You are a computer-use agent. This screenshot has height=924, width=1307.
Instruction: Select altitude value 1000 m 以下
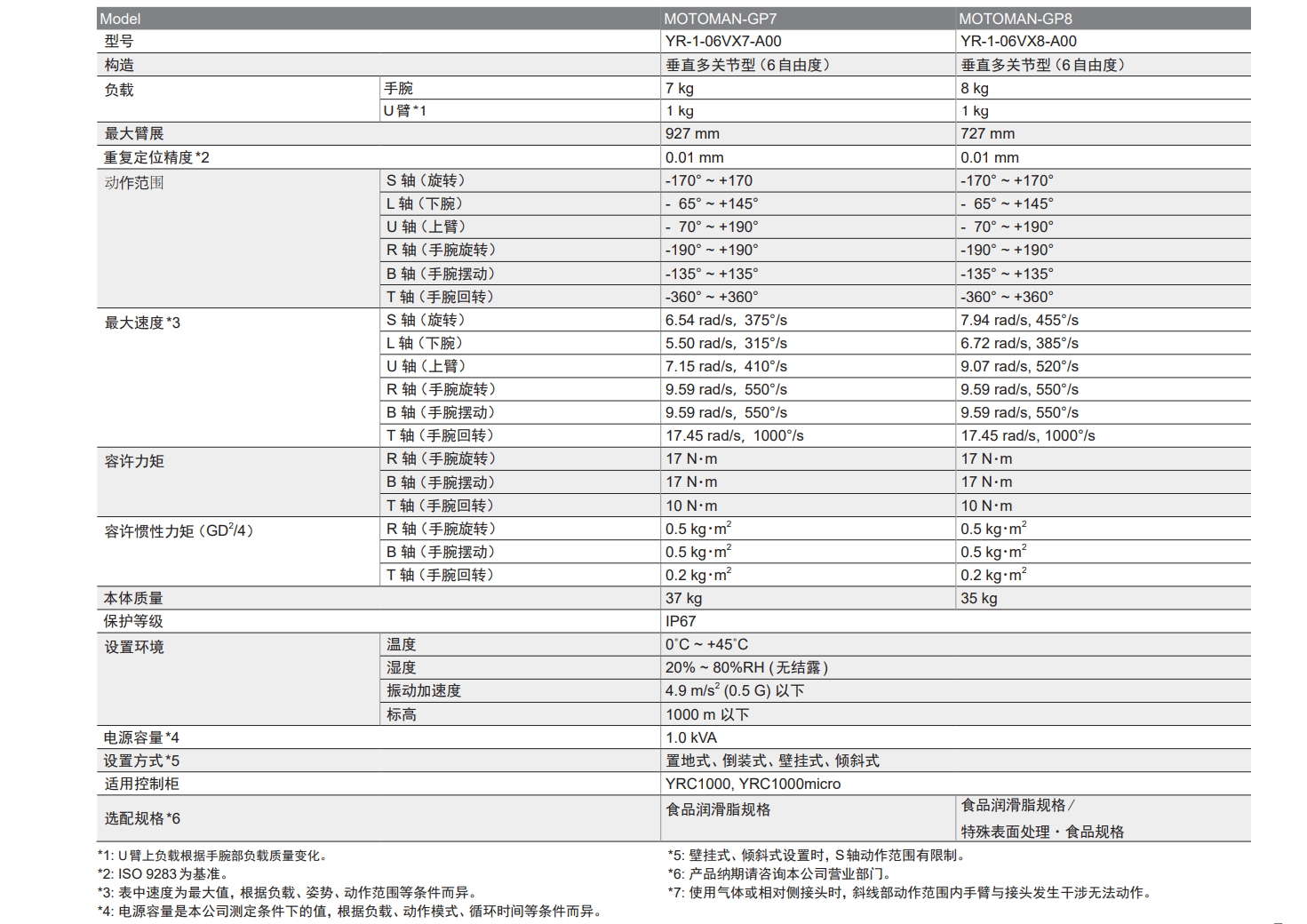(707, 714)
